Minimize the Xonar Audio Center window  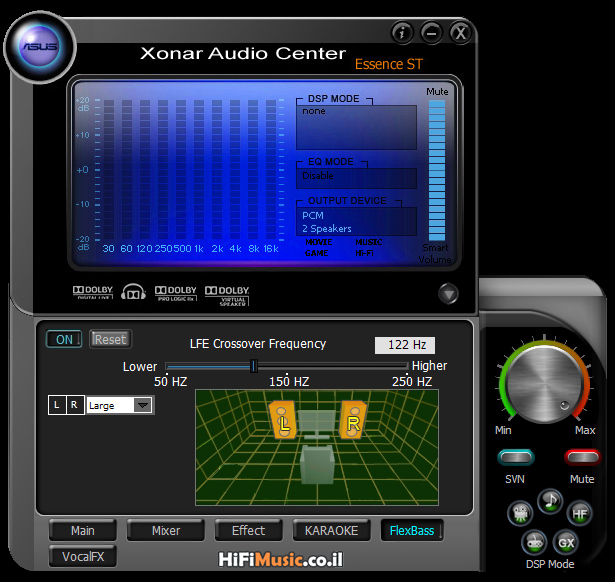point(431,33)
